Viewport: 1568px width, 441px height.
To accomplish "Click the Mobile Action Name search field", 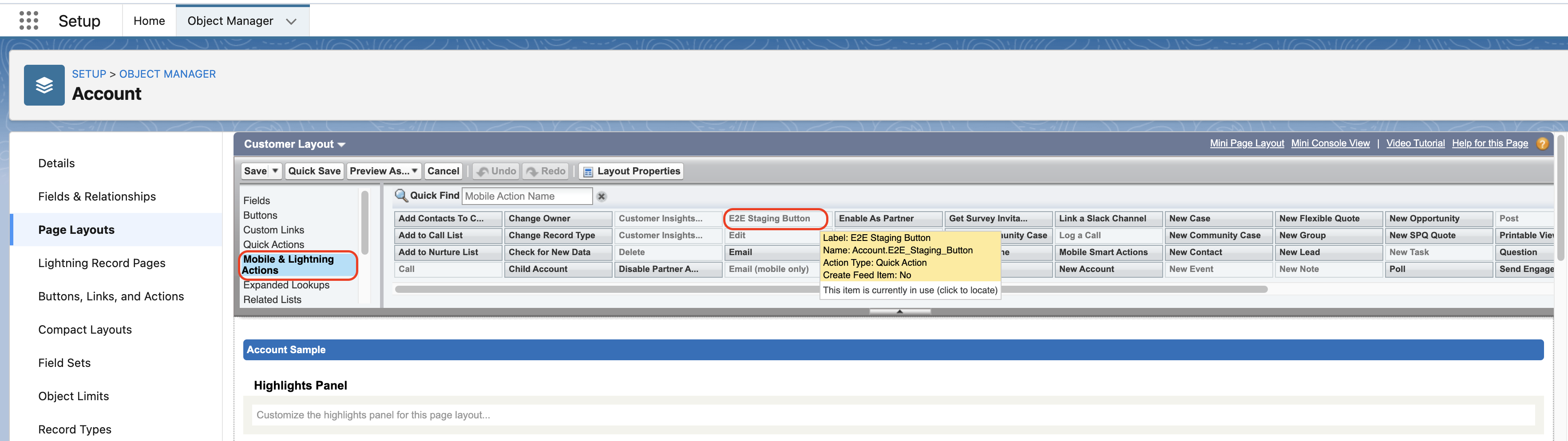I will (527, 197).
